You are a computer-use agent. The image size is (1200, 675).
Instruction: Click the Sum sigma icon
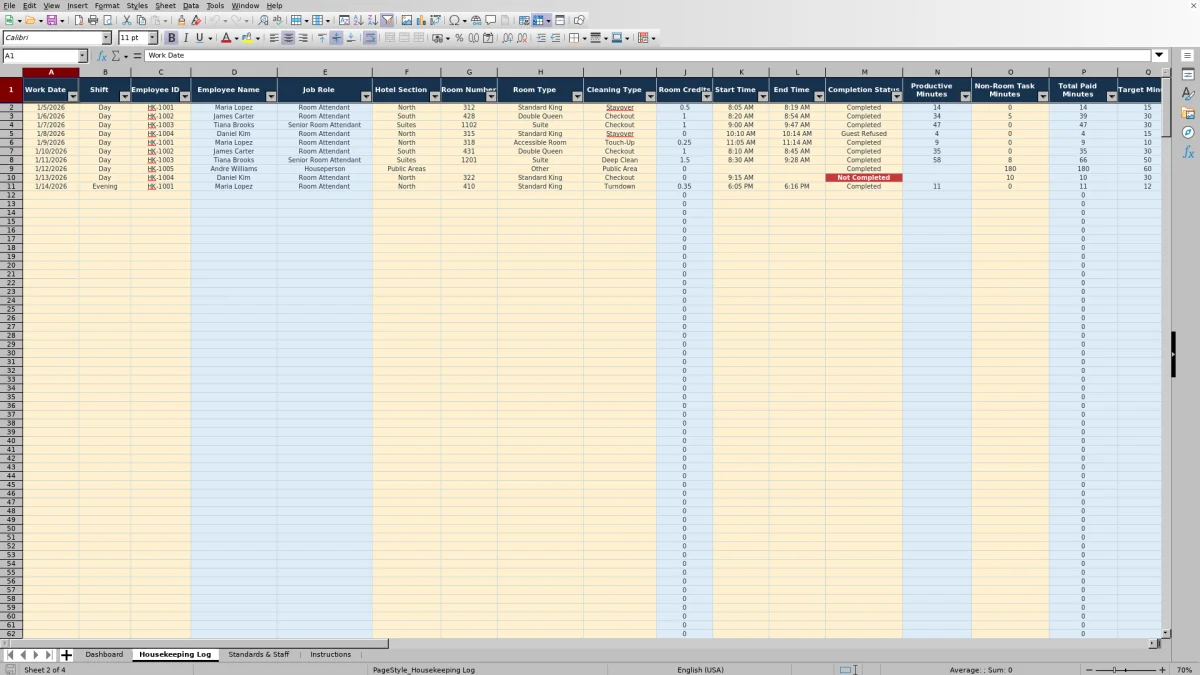tap(116, 56)
